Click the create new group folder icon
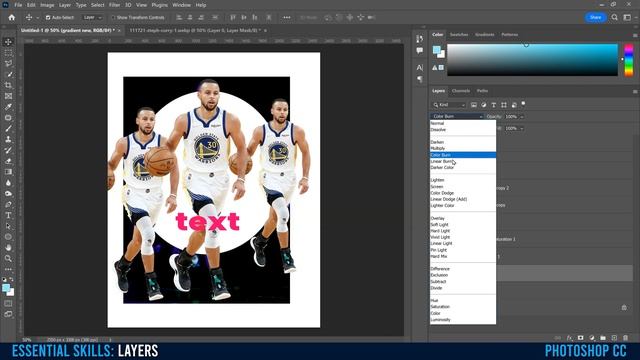The height and width of the screenshot is (360, 640). (x=603, y=338)
